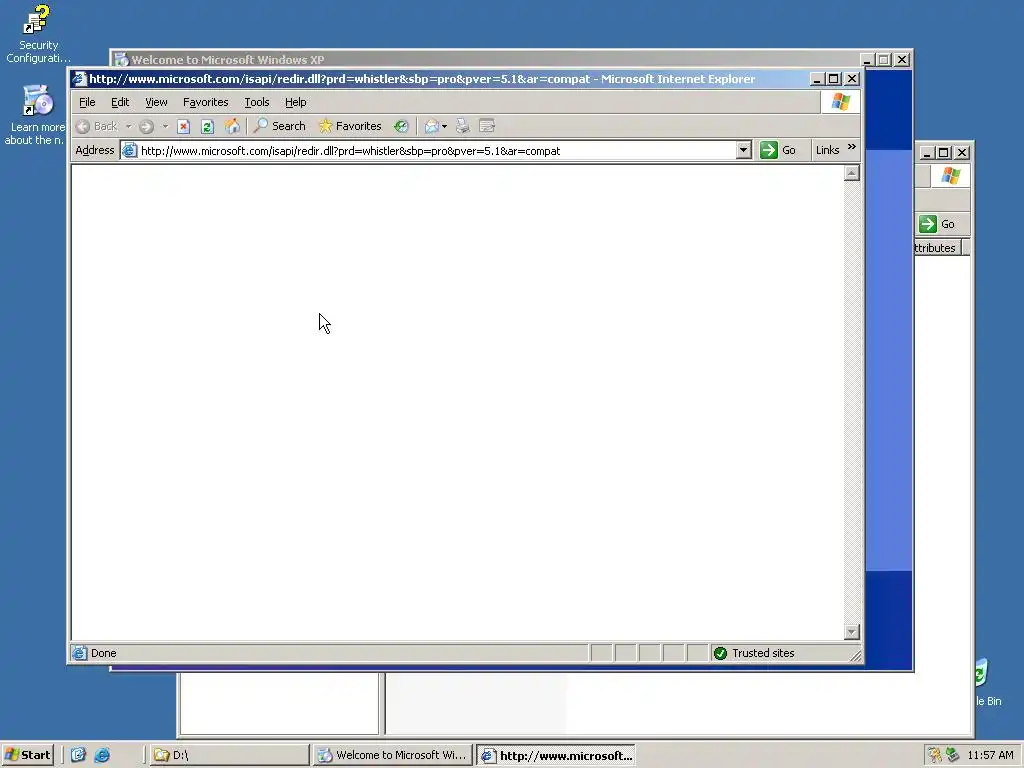The height and width of the screenshot is (768, 1024).
Task: Go to the Home page icon
Action: 232,126
